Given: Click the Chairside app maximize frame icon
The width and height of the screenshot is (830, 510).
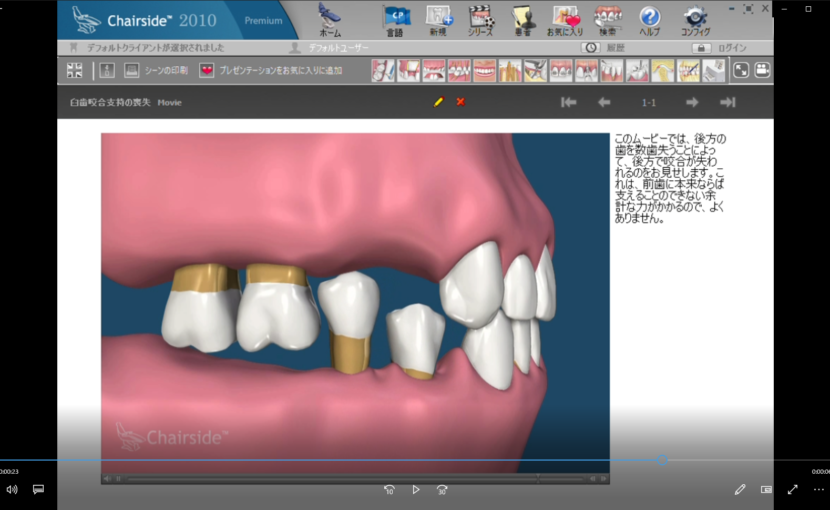Looking at the screenshot, I should click(748, 9).
